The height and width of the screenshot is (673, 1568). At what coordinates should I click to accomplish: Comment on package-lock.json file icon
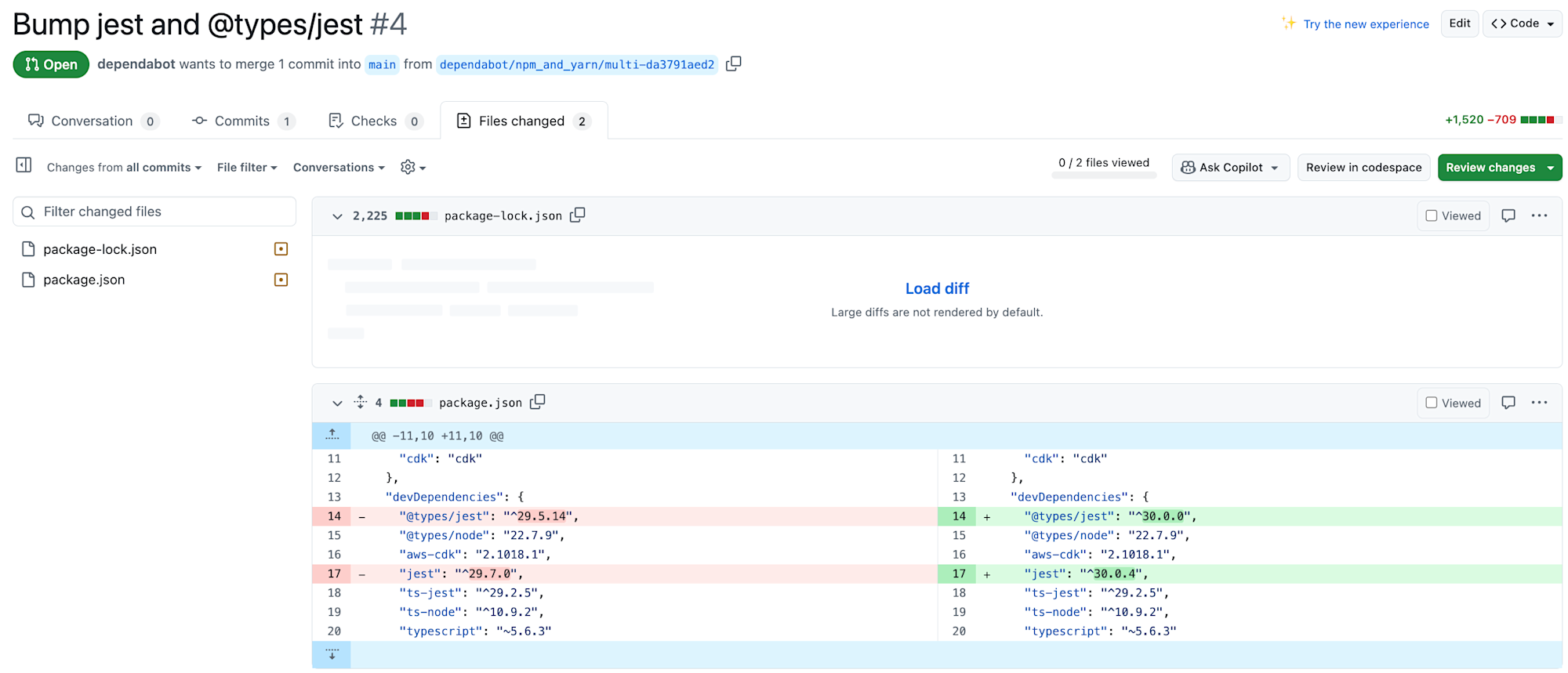click(x=1508, y=215)
